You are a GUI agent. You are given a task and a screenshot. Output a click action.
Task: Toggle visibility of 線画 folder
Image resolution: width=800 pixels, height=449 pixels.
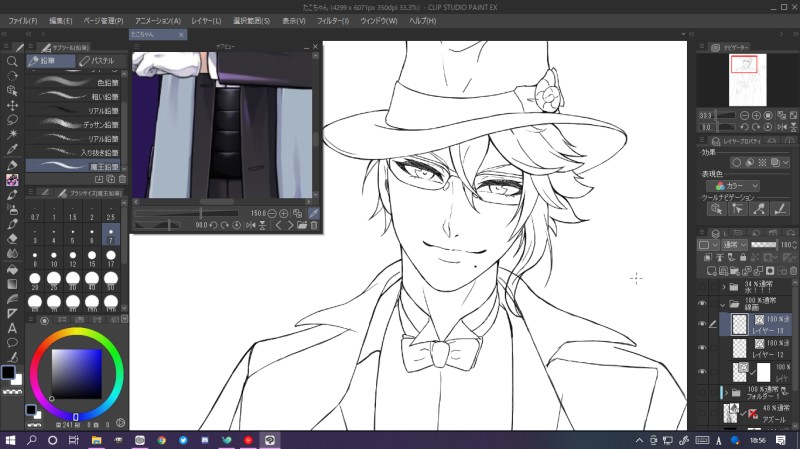(x=702, y=304)
